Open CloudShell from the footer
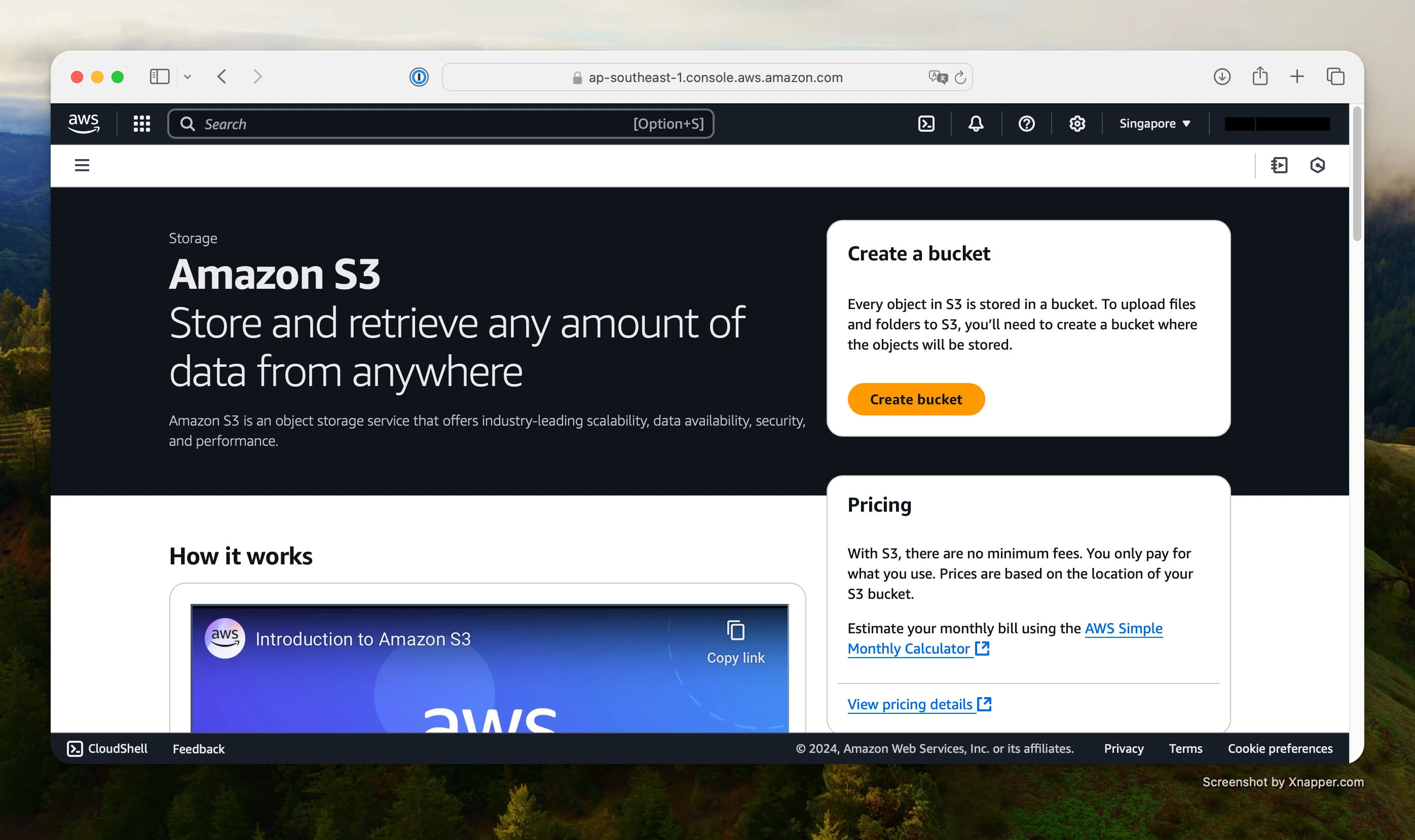 (x=107, y=748)
